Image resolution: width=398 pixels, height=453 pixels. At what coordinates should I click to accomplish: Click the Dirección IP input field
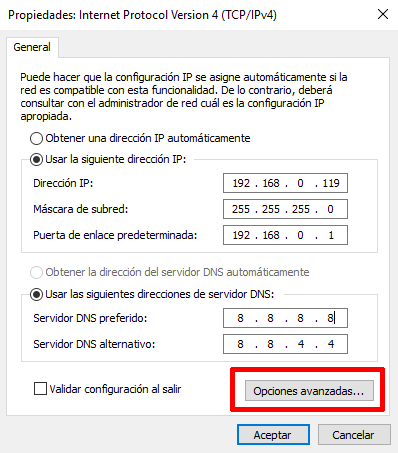click(x=285, y=183)
